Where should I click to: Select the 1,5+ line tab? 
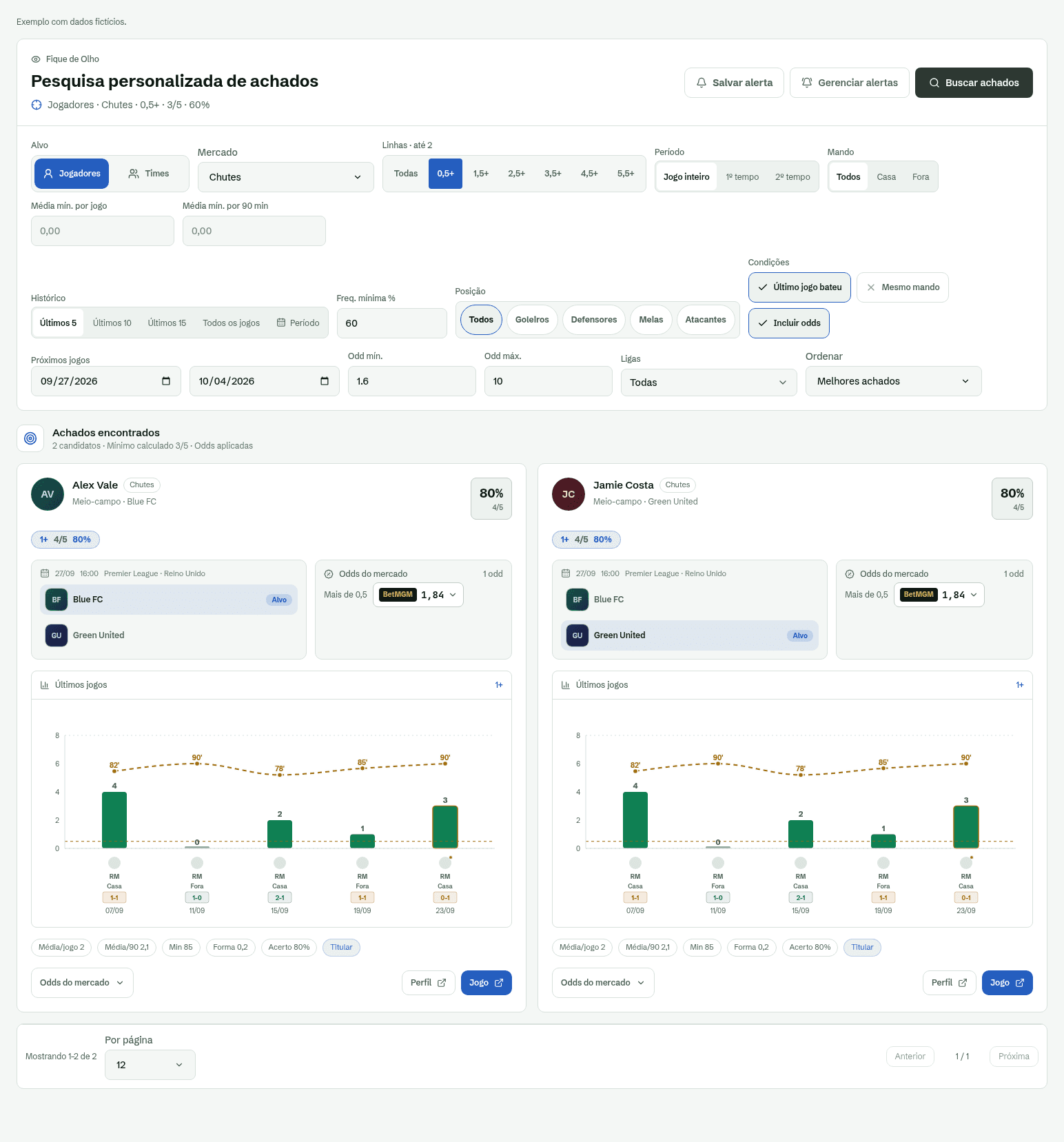[x=481, y=174]
